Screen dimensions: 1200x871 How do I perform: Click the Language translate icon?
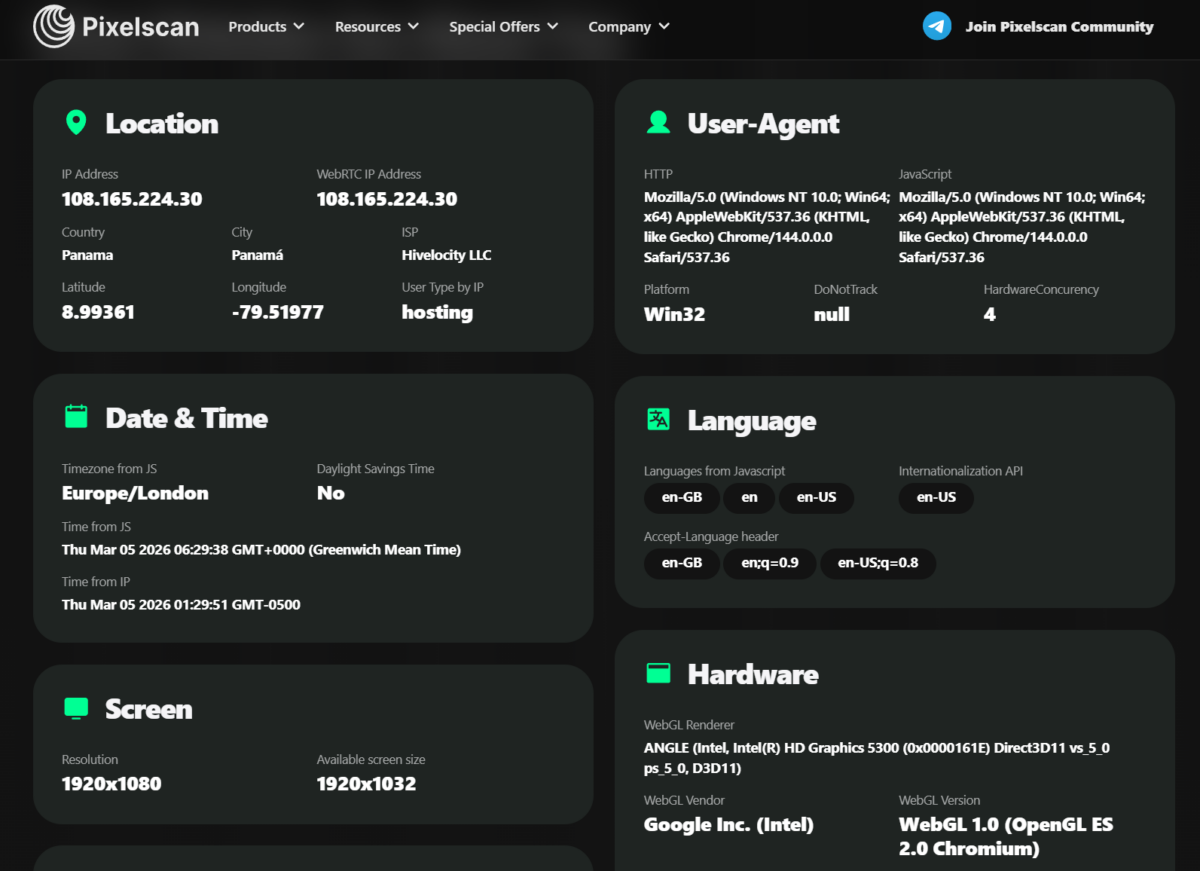[x=658, y=420]
